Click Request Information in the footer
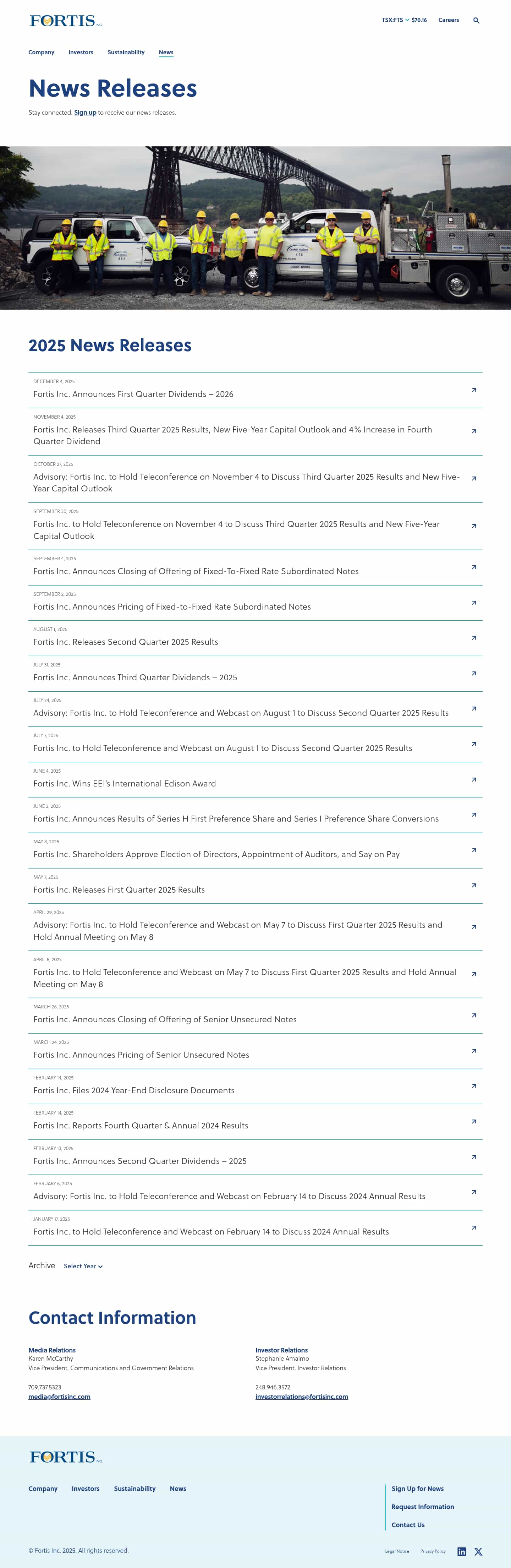This screenshot has height=1568, width=511. (x=423, y=1507)
